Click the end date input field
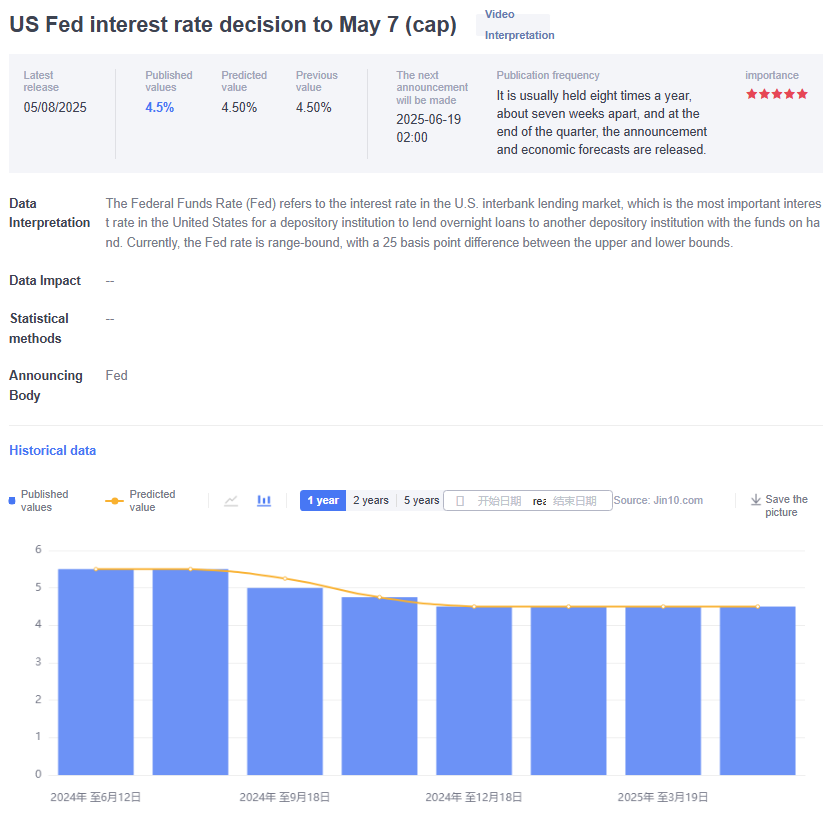This screenshot has width=837, height=815. coord(574,501)
